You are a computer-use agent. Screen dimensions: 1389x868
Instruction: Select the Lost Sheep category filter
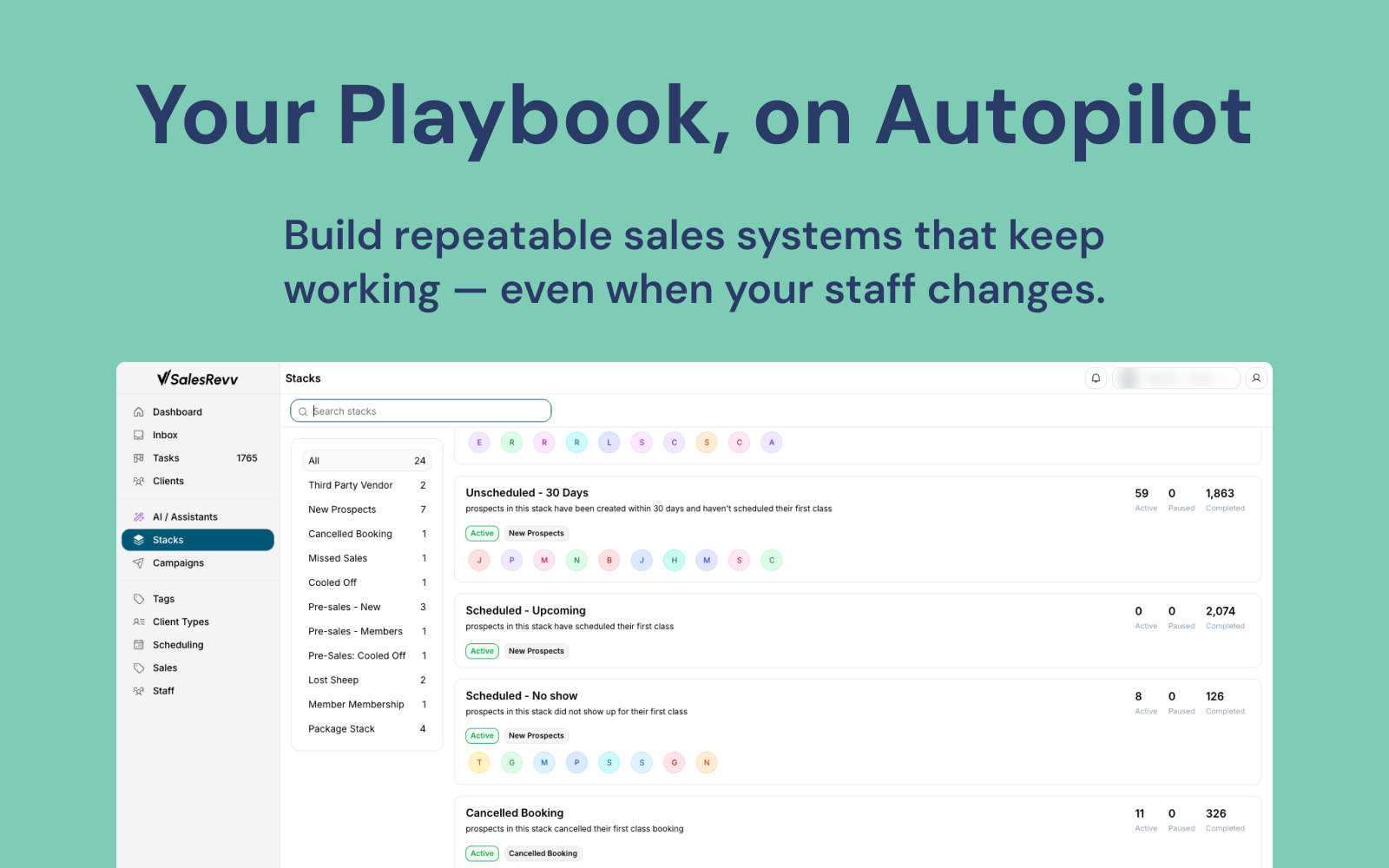(333, 681)
